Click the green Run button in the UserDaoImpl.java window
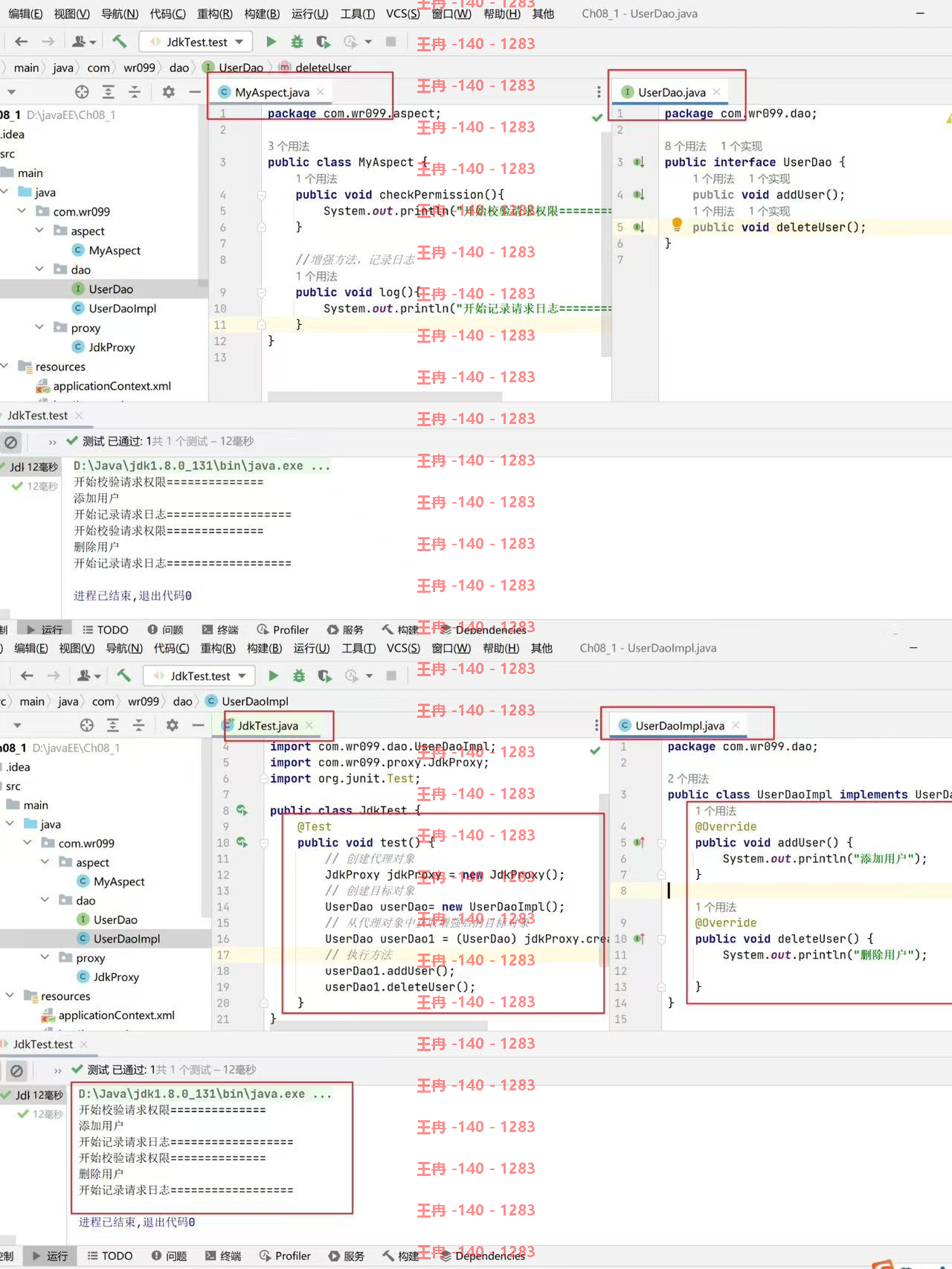 (274, 675)
